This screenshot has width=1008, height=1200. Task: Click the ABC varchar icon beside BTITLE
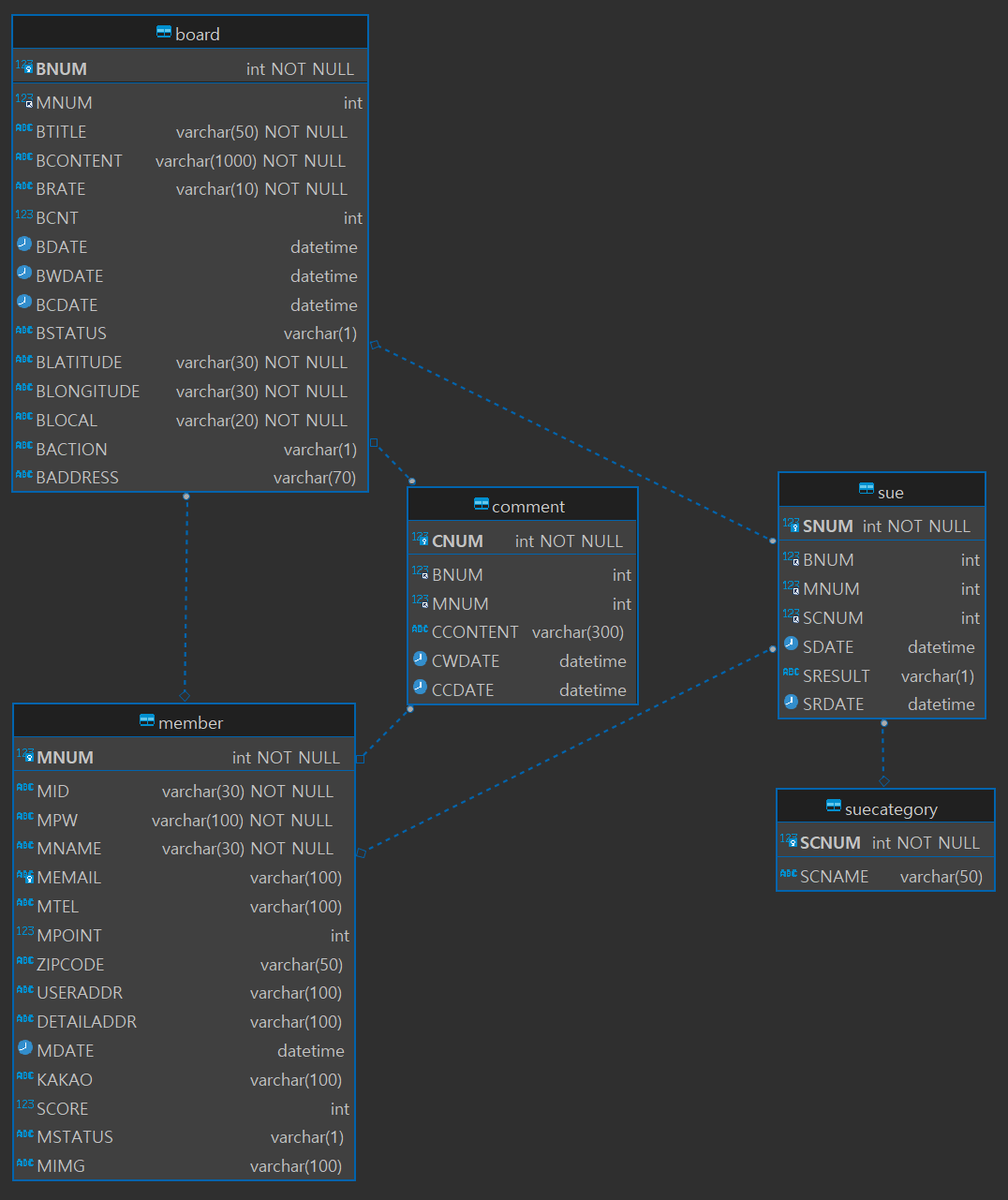pyautogui.click(x=23, y=130)
